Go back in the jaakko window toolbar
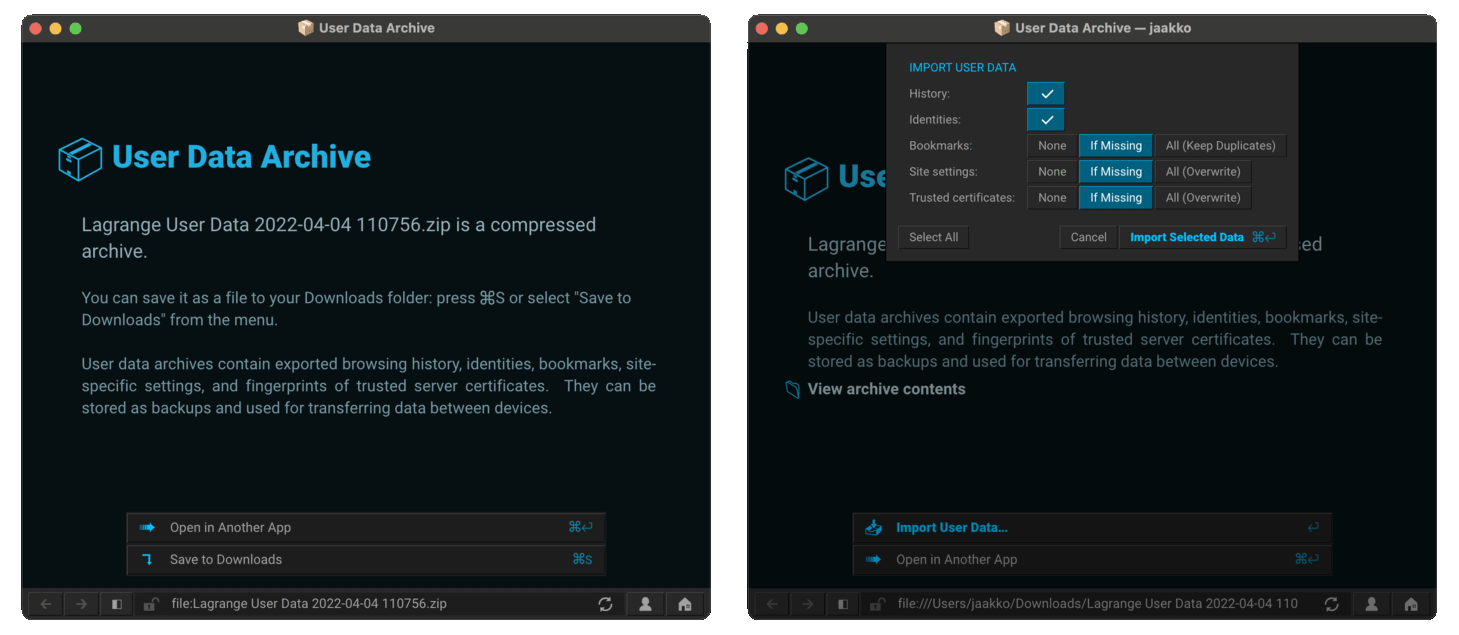Screen dimensions: 1459x635 [772, 604]
